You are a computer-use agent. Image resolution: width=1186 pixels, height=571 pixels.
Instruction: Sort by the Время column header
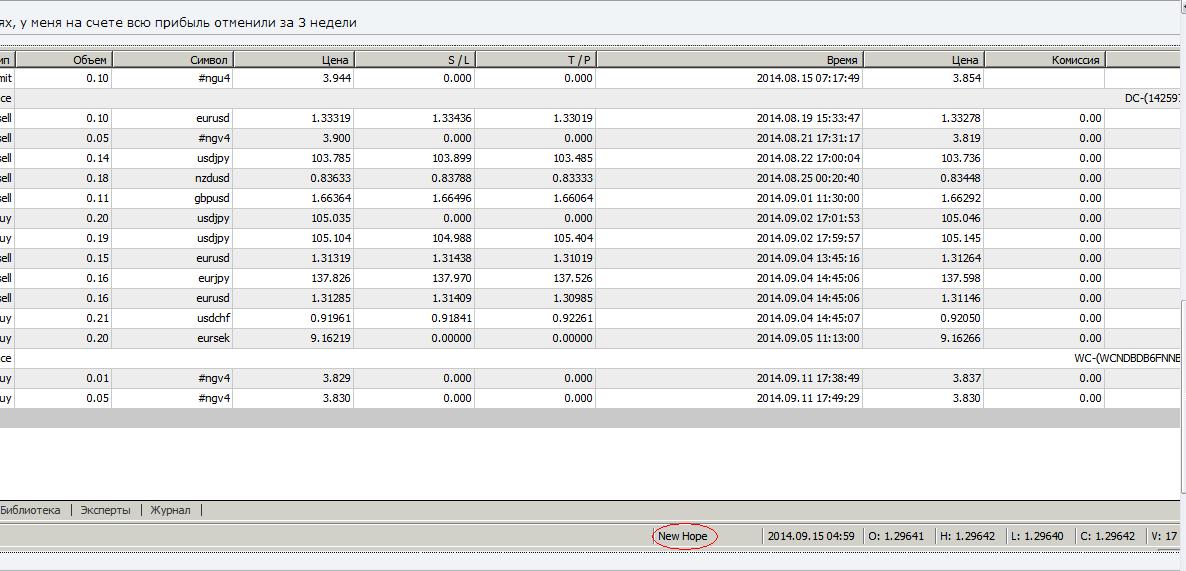(x=729, y=60)
